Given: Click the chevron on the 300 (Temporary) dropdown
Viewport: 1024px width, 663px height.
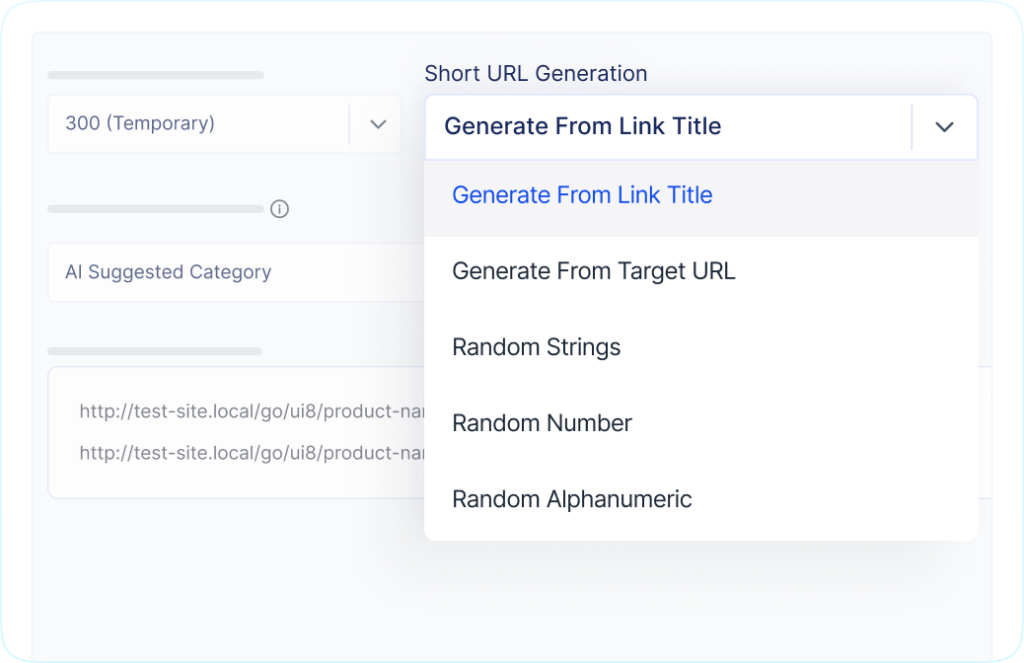Looking at the screenshot, I should point(377,124).
